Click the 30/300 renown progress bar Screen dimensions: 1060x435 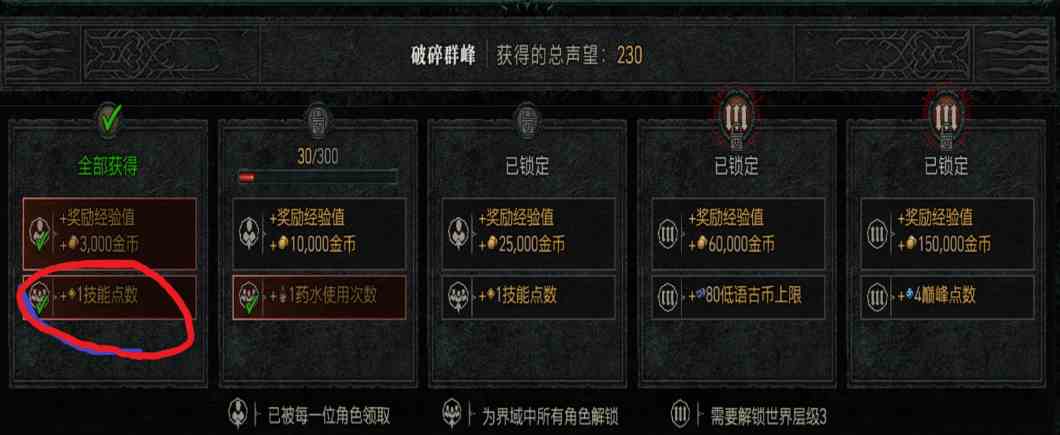[317, 177]
